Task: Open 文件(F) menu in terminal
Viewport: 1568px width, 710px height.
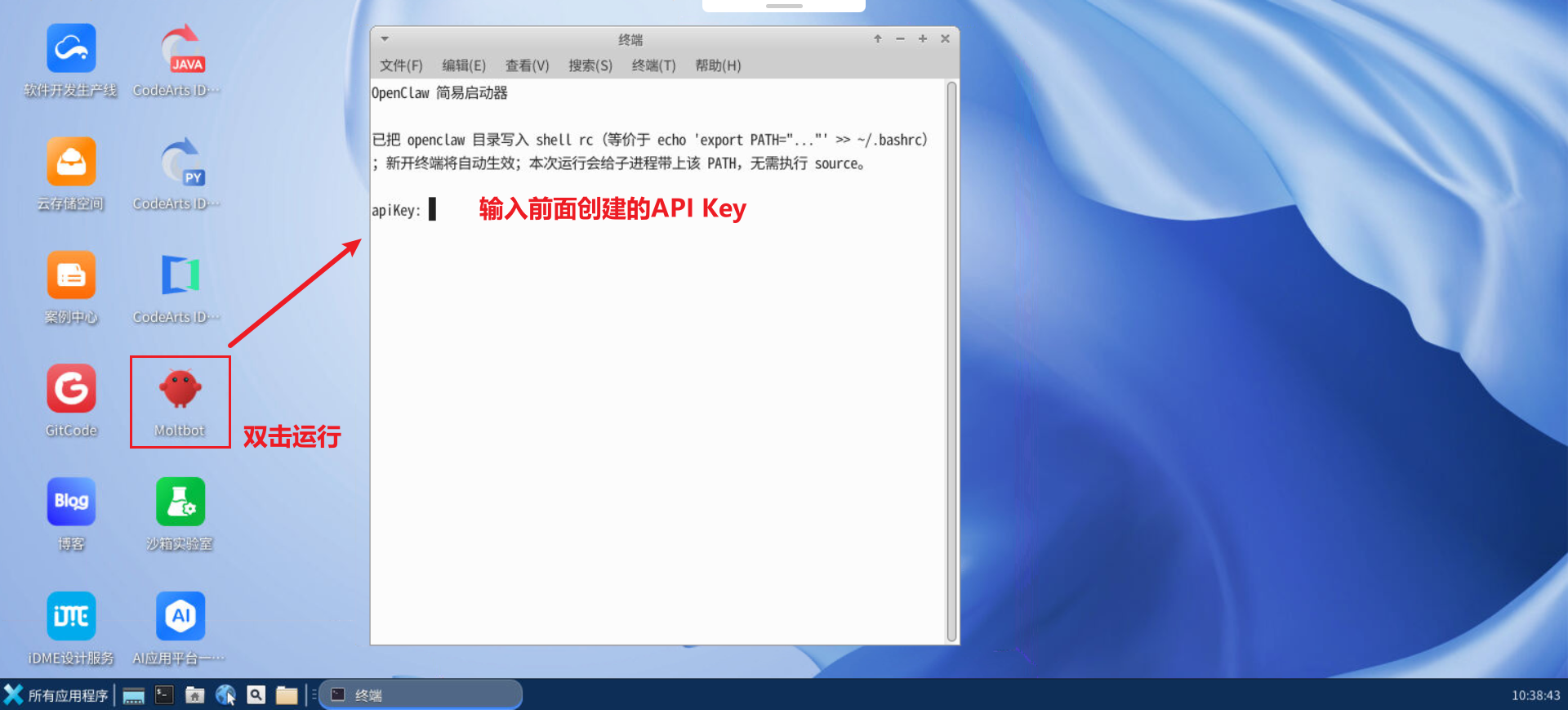Action: point(401,65)
